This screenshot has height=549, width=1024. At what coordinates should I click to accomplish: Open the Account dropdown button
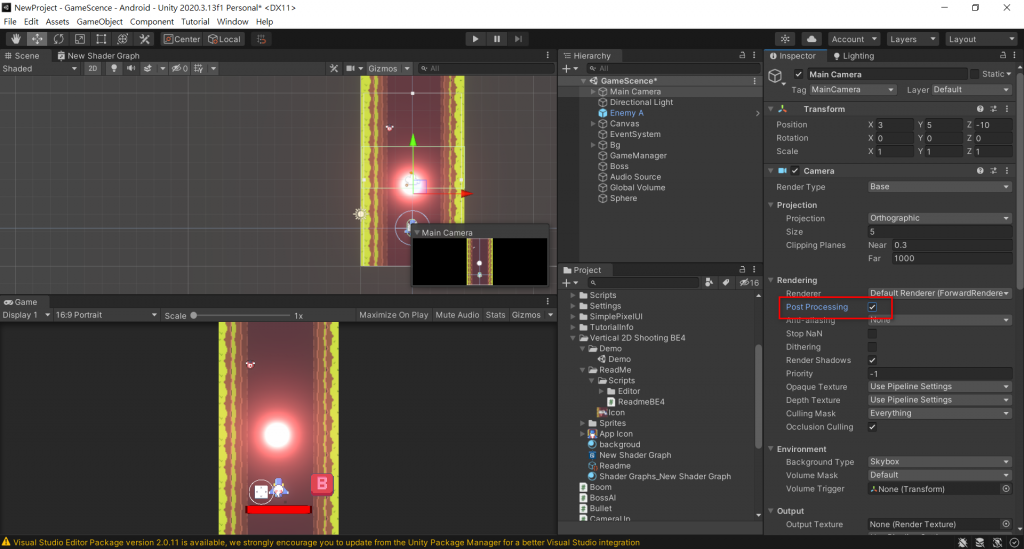tap(854, 39)
